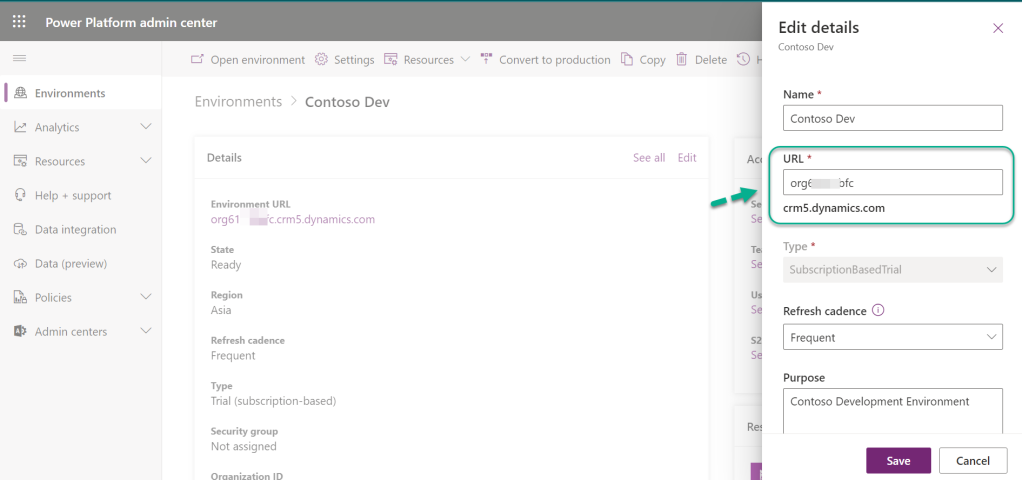Screen dimensions: 1022x480
Task: Click the Convert to production icon
Action: (486, 59)
